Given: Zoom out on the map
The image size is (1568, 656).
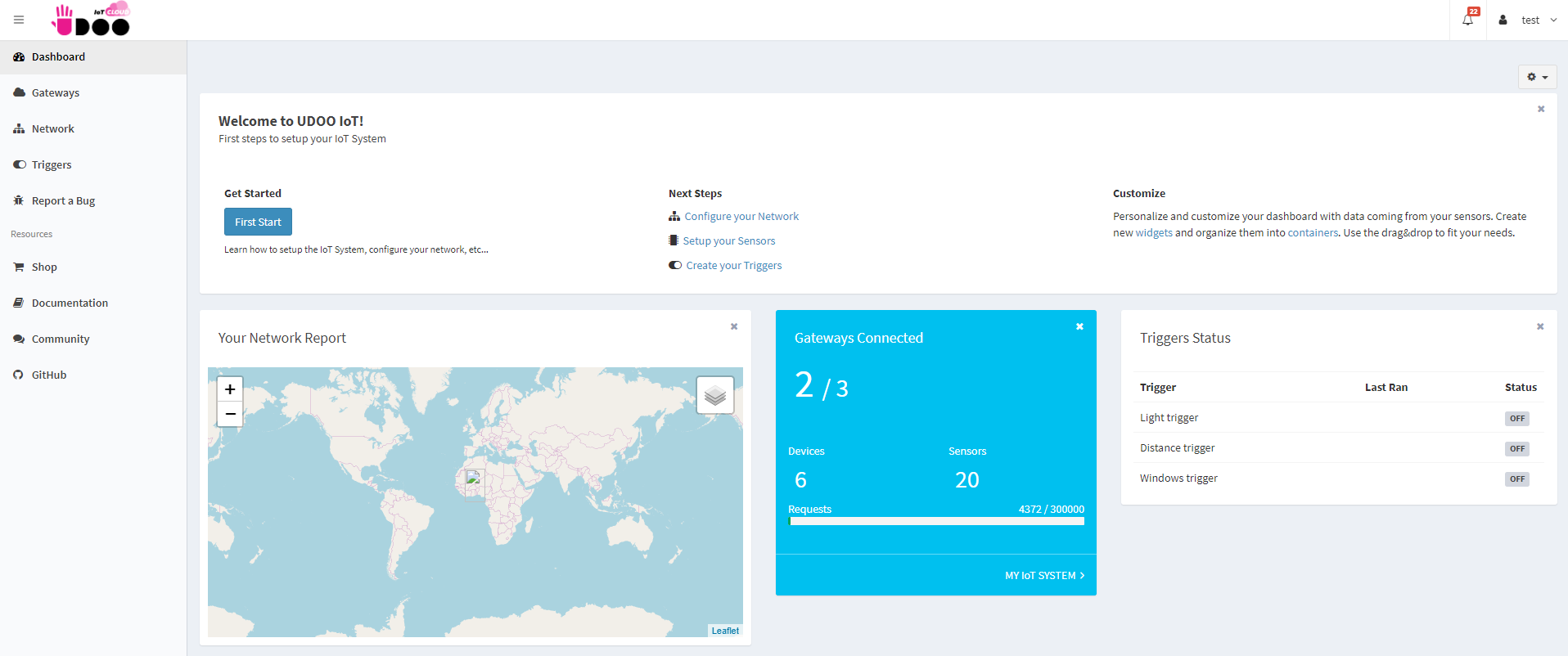Looking at the screenshot, I should 230,414.
